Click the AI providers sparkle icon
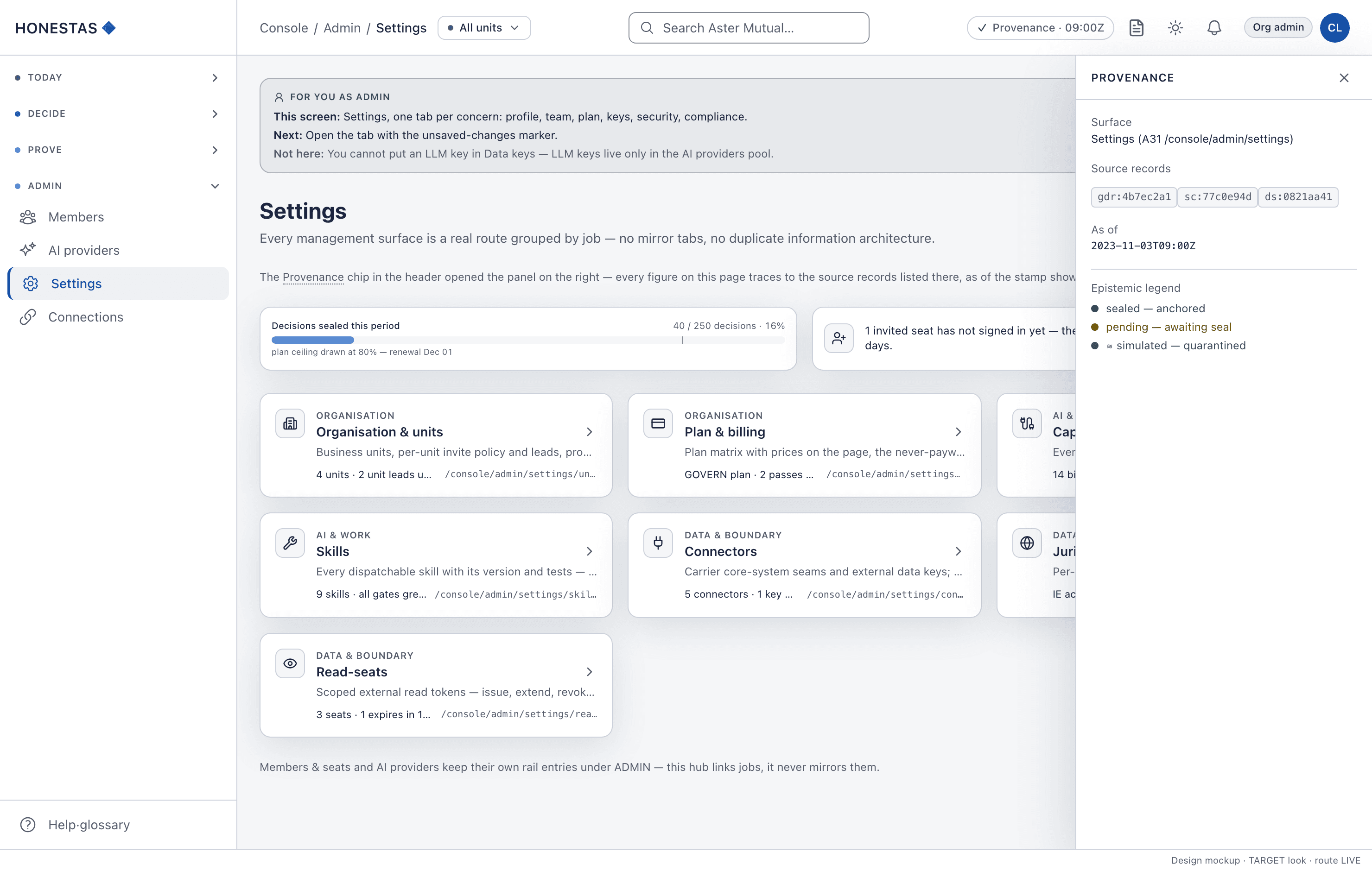Image resolution: width=1372 pixels, height=871 pixels. point(28,250)
